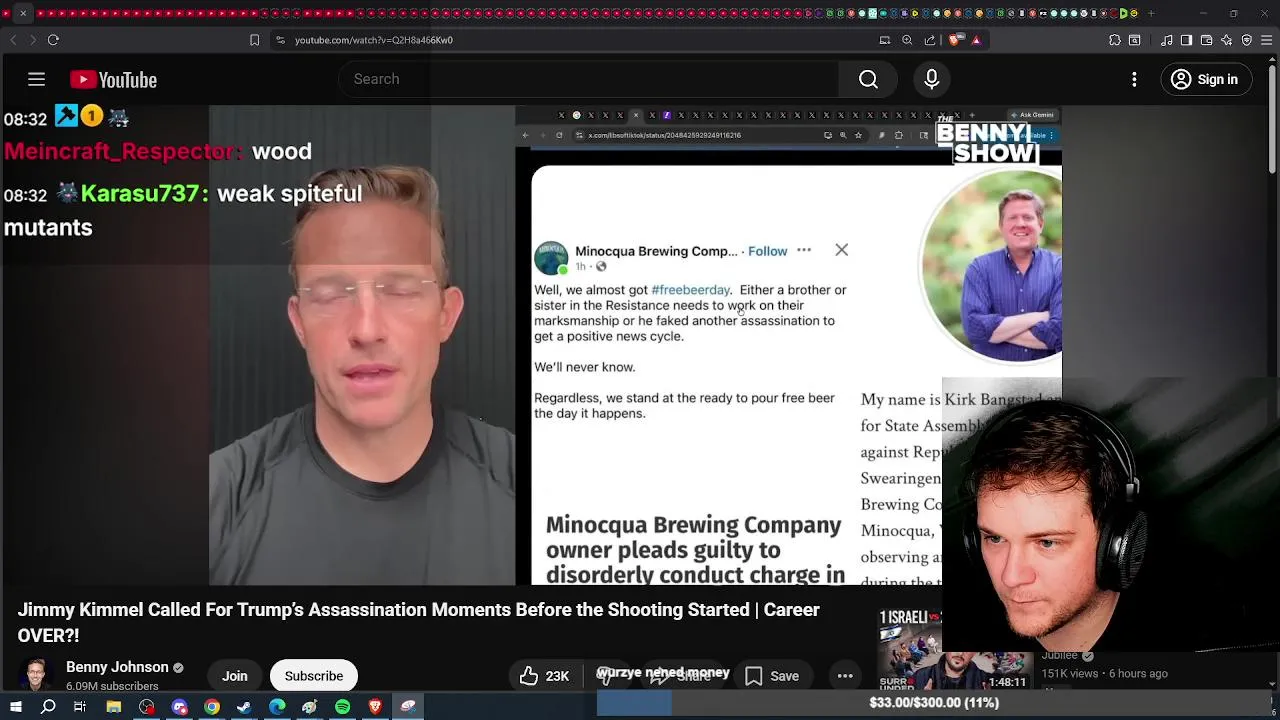Open Microsoft Edge from the taskbar
This screenshot has width=1280, height=720.
coord(277,707)
